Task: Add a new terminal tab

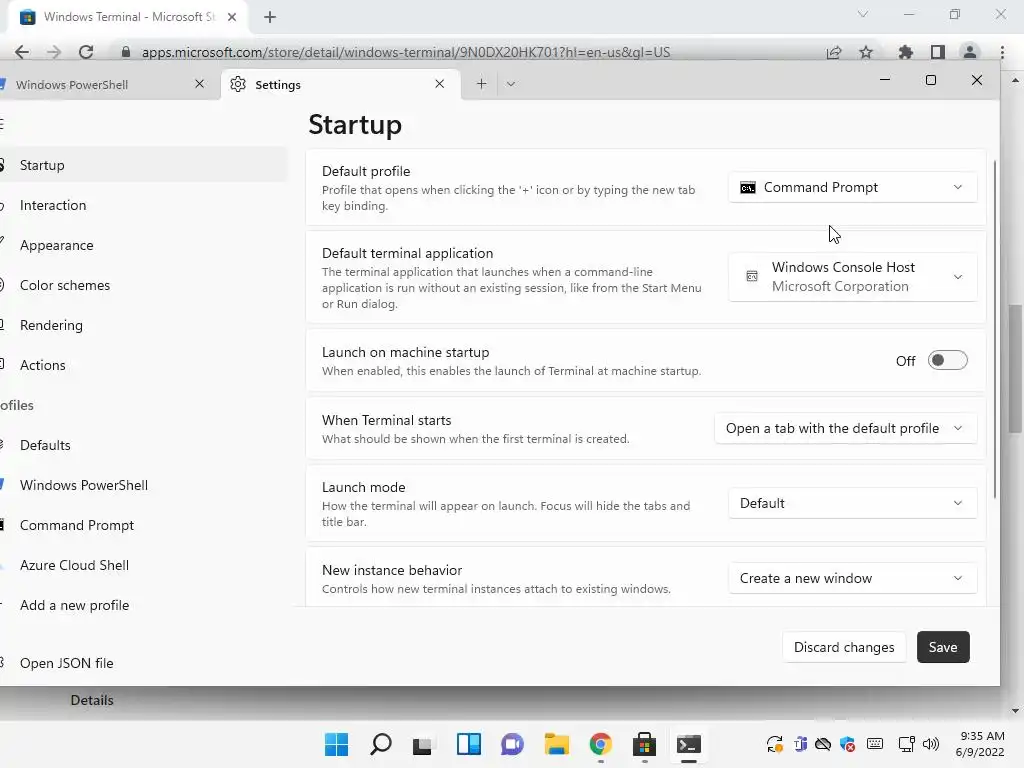Action: tap(481, 84)
